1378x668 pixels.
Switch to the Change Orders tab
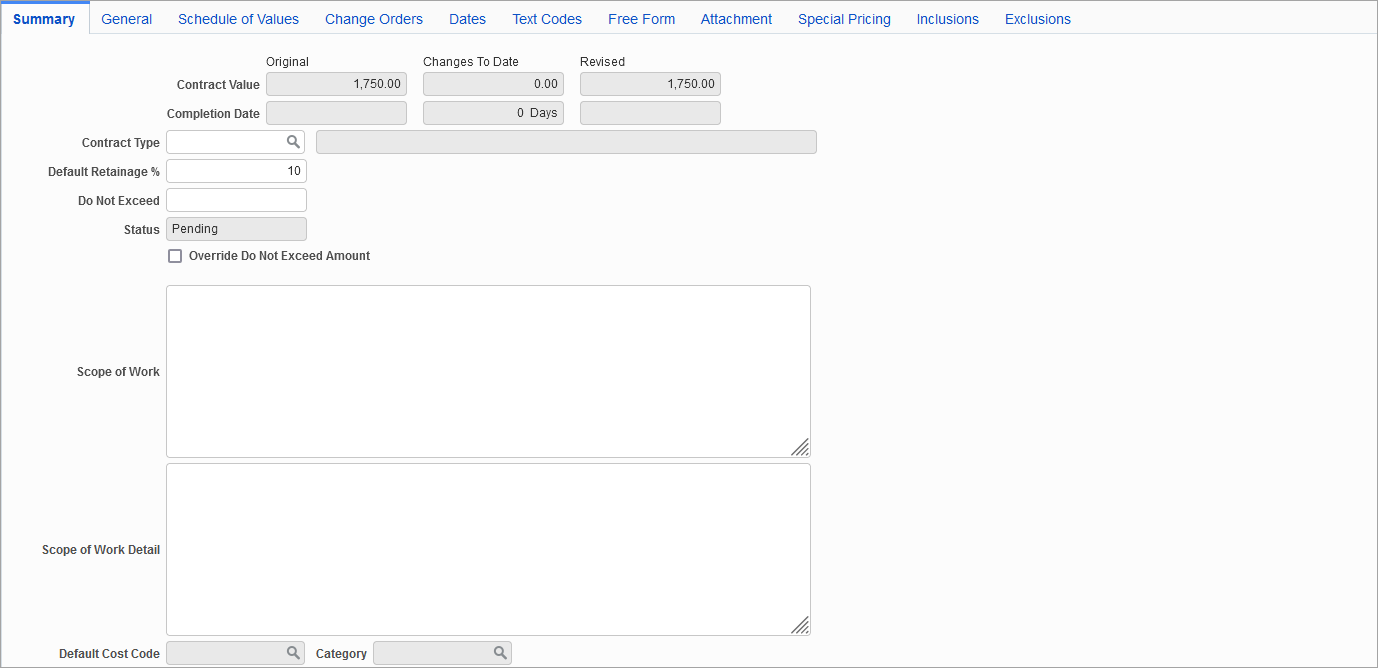[373, 18]
